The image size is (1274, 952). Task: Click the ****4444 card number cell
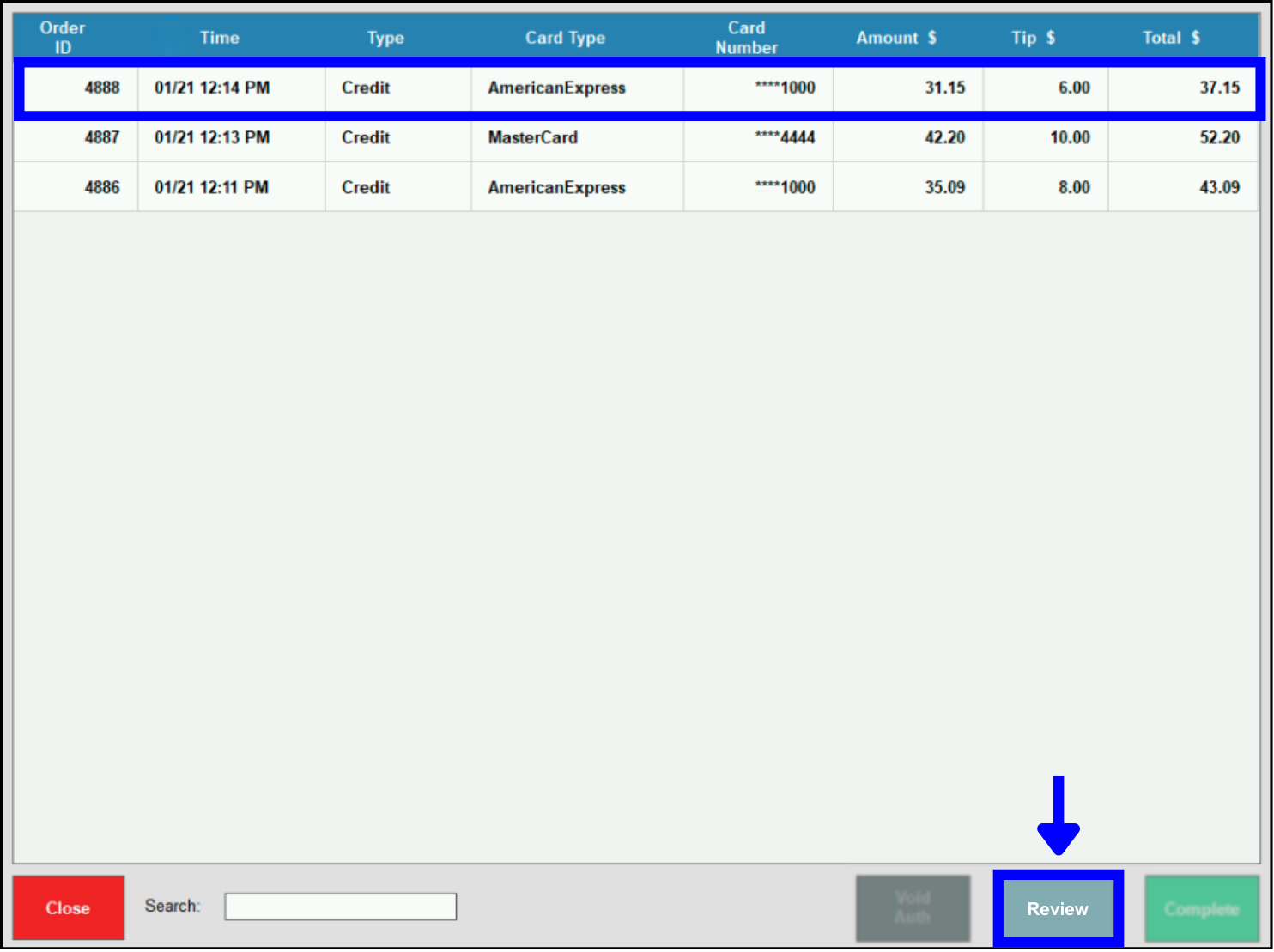pyautogui.click(x=785, y=137)
